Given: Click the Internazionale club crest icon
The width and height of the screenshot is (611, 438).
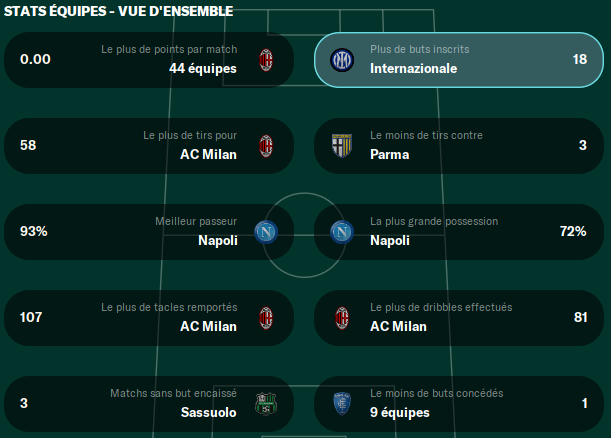Looking at the screenshot, I should (342, 60).
